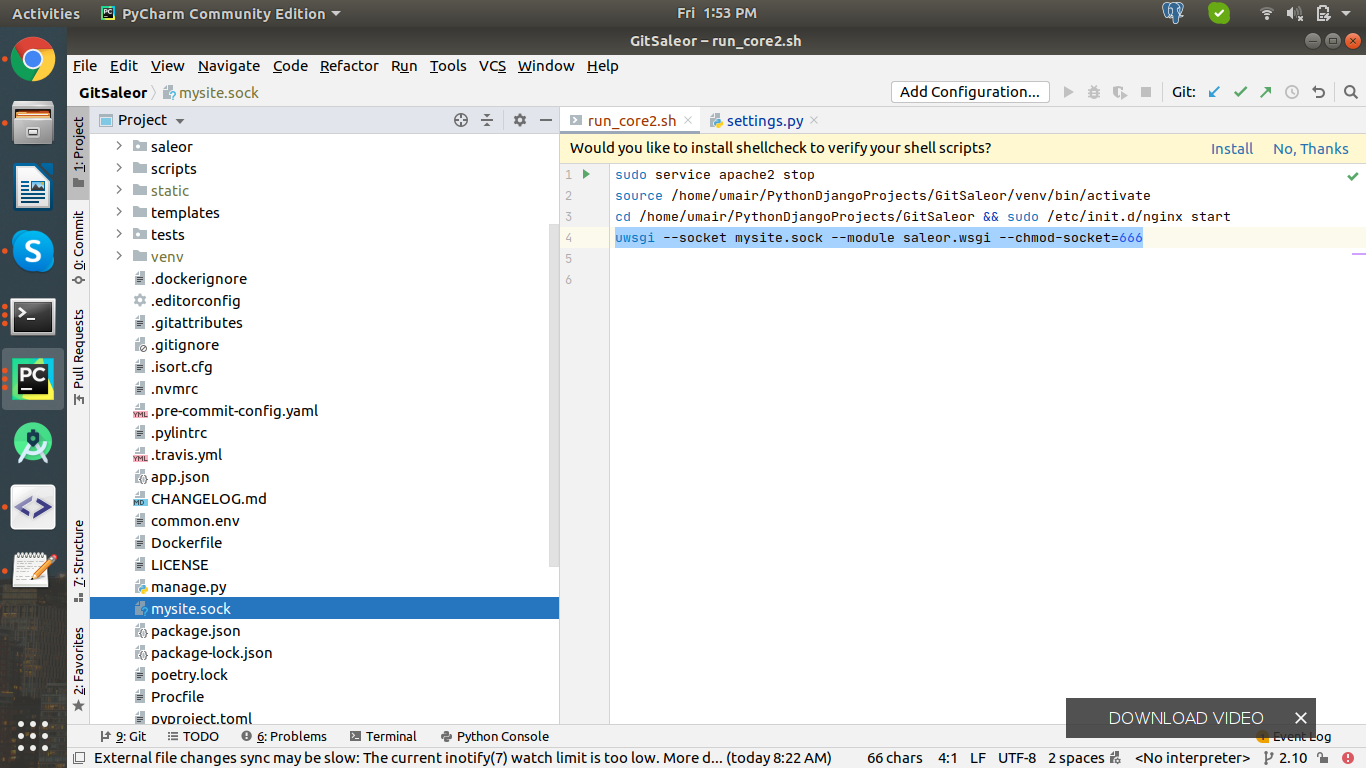The height and width of the screenshot is (768, 1366).
Task: Revert changes using the rollback arrow icon
Action: tap(1317, 91)
